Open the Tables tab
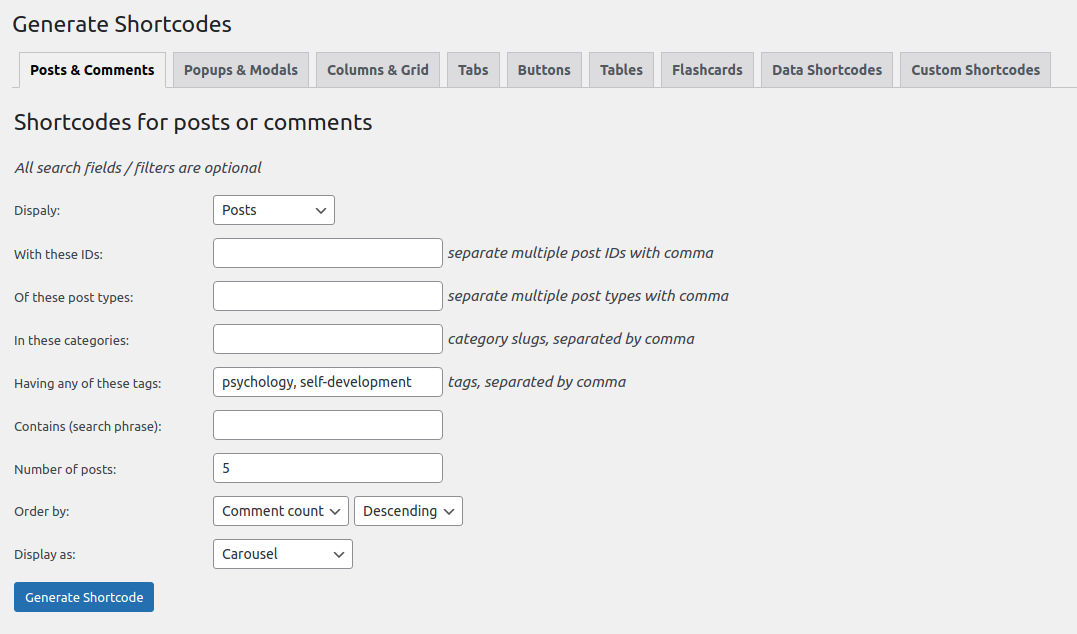Viewport: 1077px width, 634px height. (x=621, y=70)
